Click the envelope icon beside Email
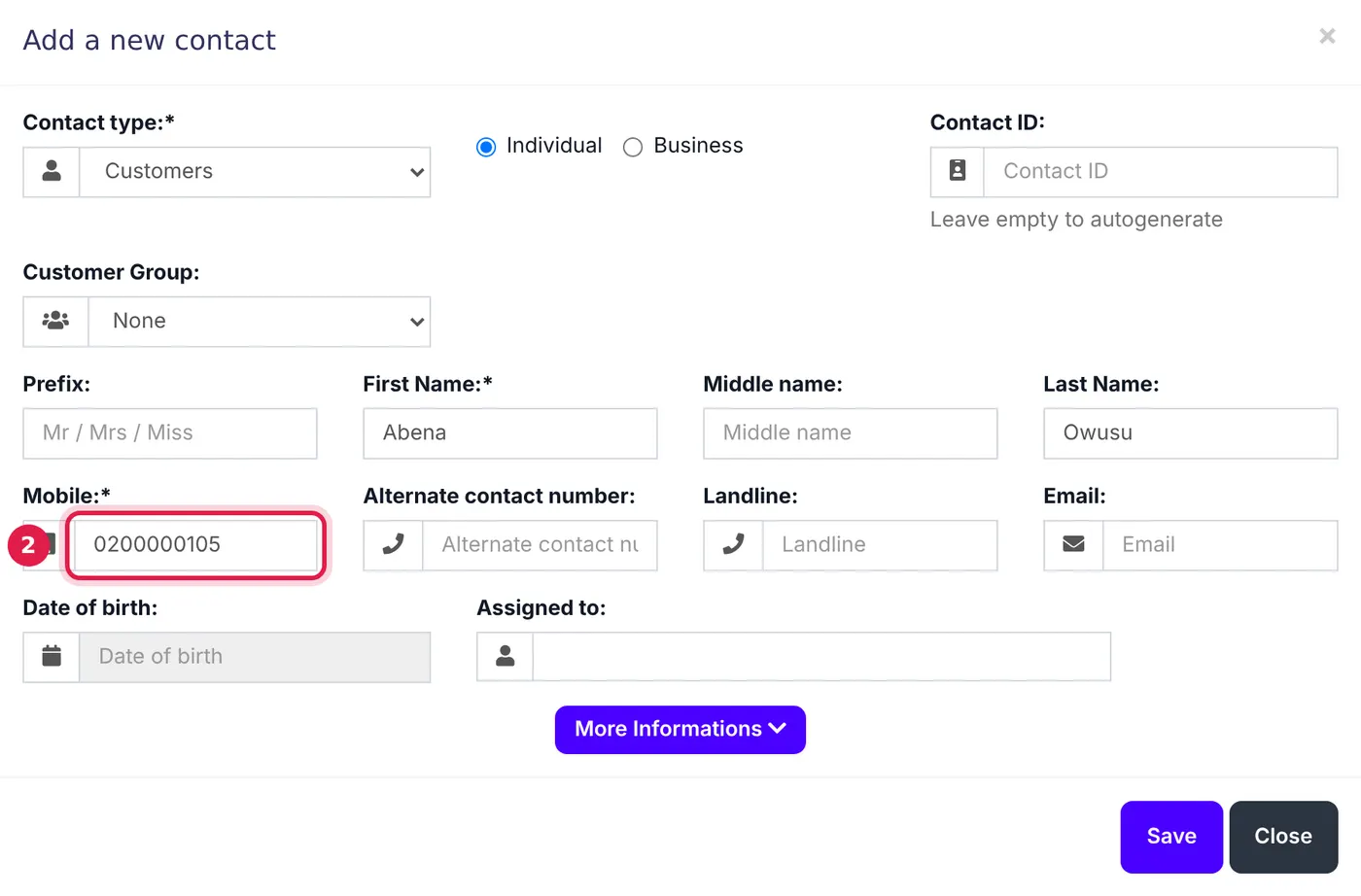Screen dimensions: 1361x896 click(x=1073, y=544)
